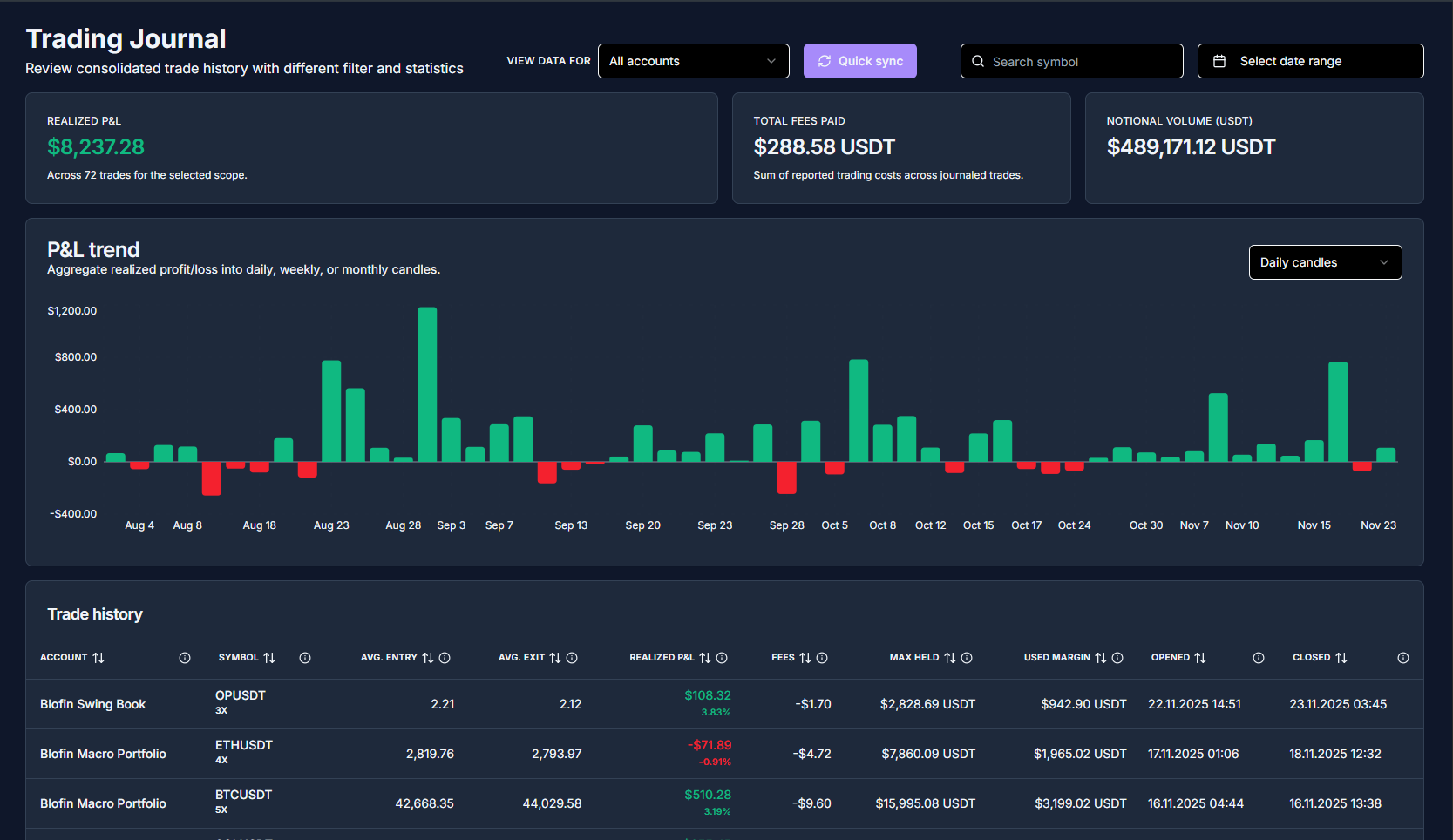Open the Daily candles interval dropdown
Image resolution: width=1453 pixels, height=840 pixels.
(1325, 262)
